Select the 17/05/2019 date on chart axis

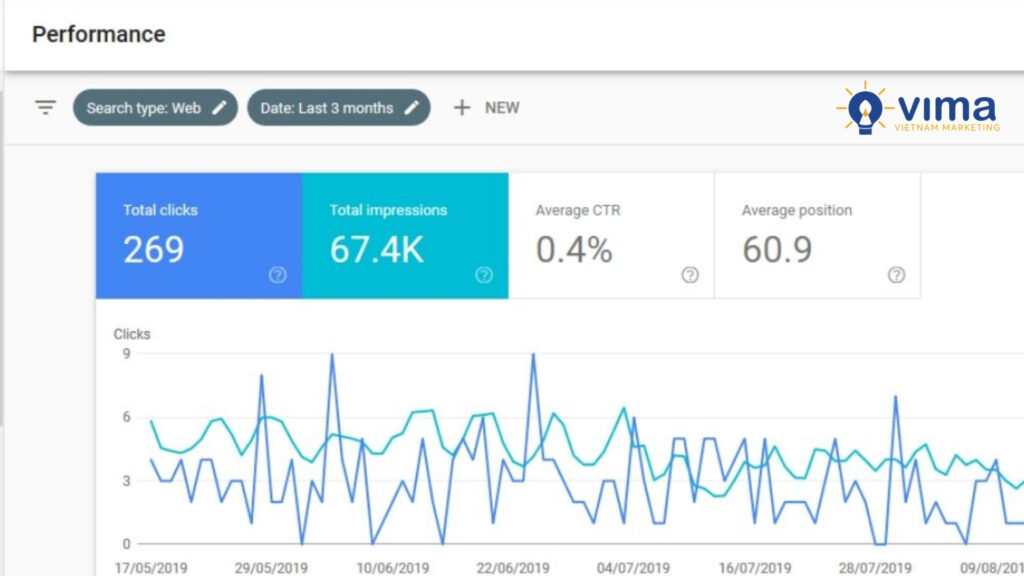tap(151, 568)
